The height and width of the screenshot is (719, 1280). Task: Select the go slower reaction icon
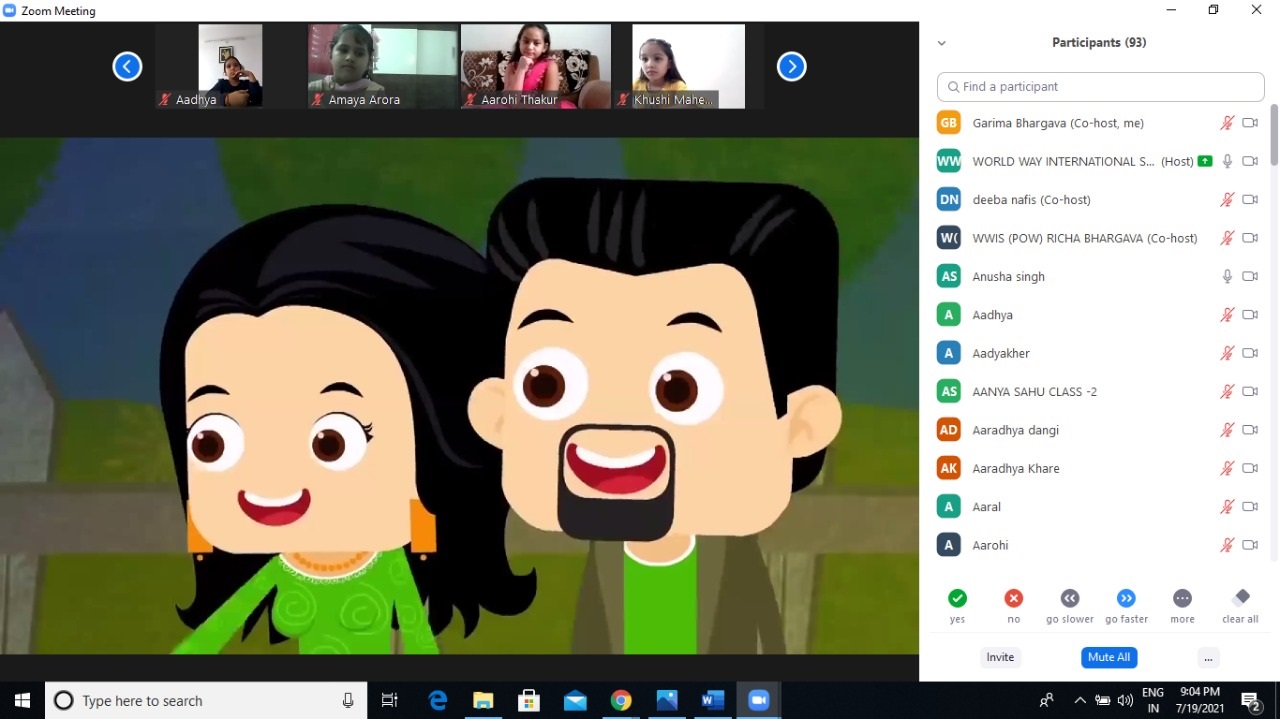coord(1070,598)
